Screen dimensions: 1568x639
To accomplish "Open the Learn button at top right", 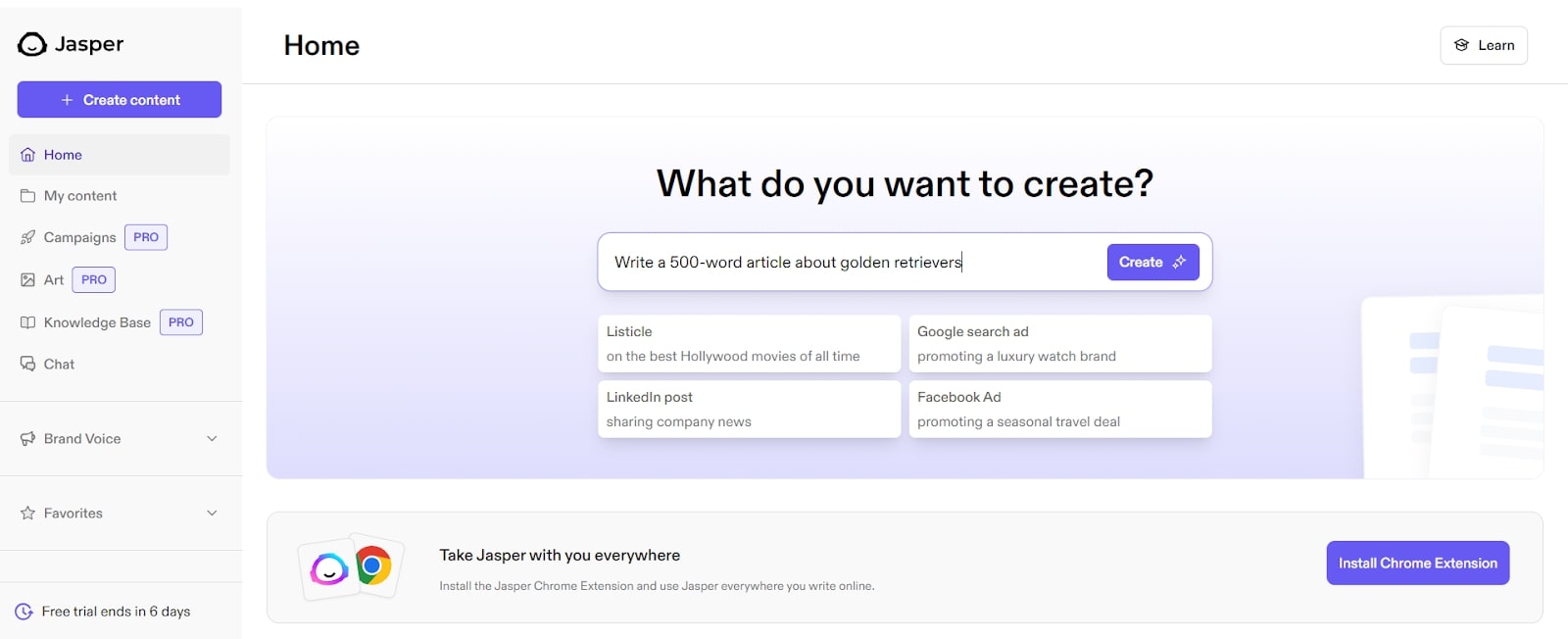I will click(x=1483, y=45).
